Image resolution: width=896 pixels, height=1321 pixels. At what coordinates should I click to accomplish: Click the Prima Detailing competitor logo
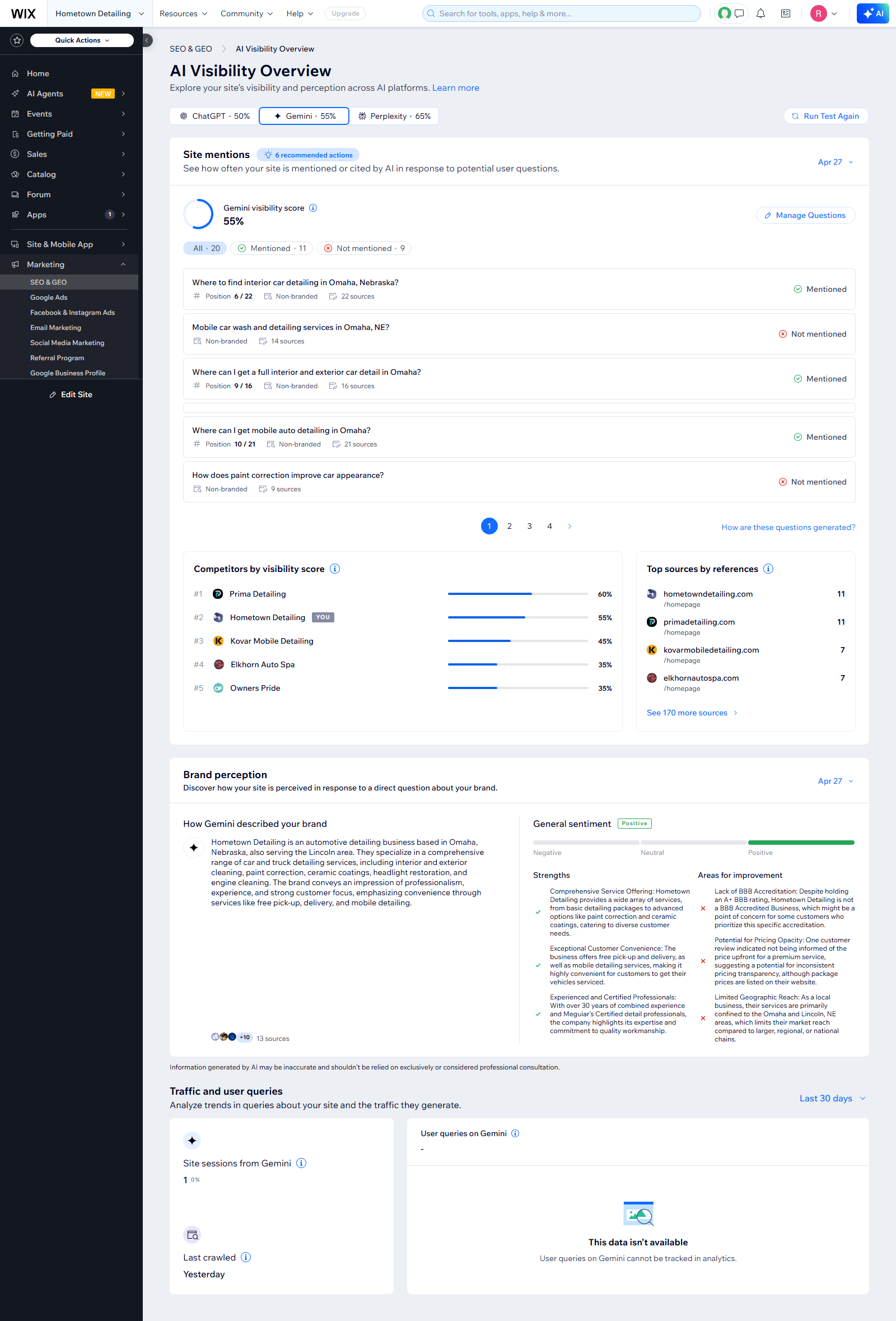[x=218, y=594]
